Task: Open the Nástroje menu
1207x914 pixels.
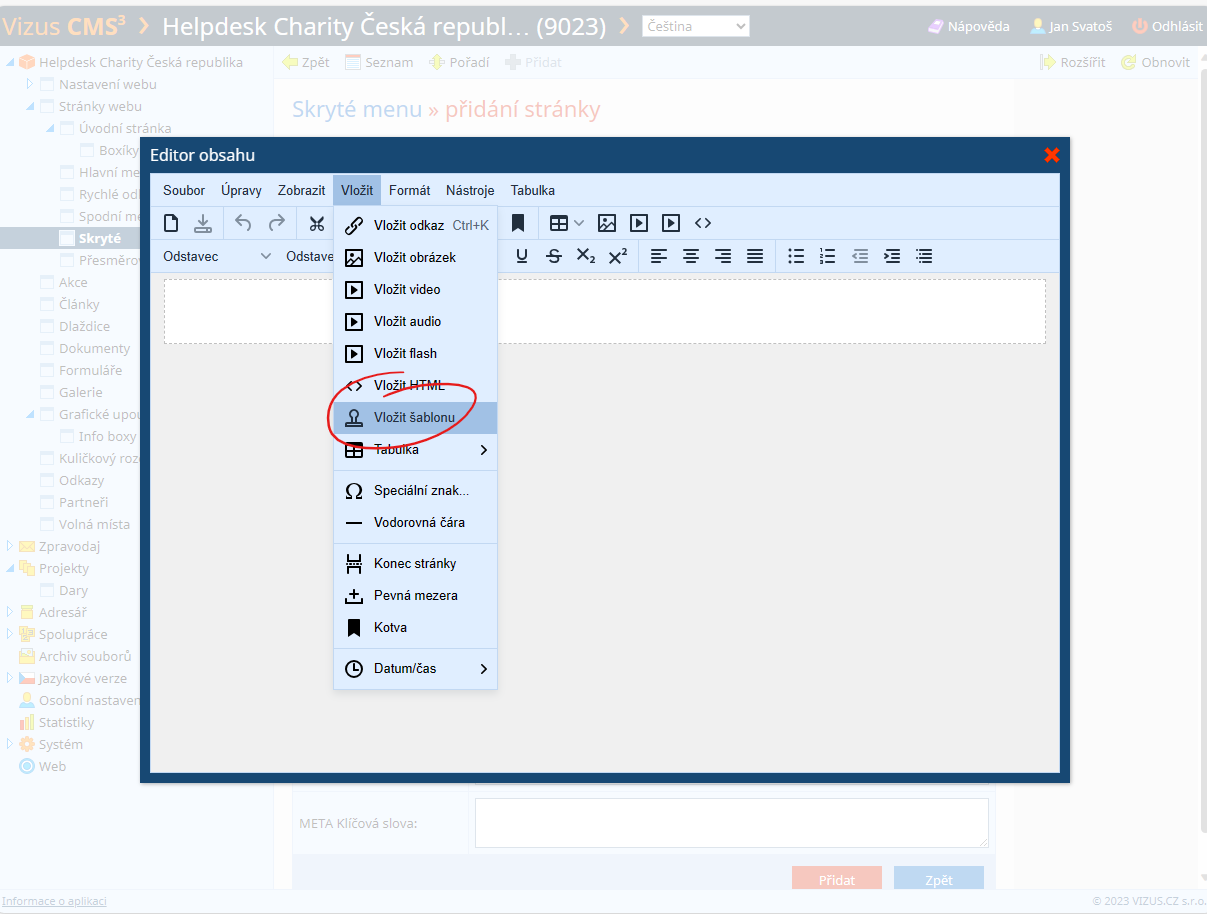Action: pos(470,190)
